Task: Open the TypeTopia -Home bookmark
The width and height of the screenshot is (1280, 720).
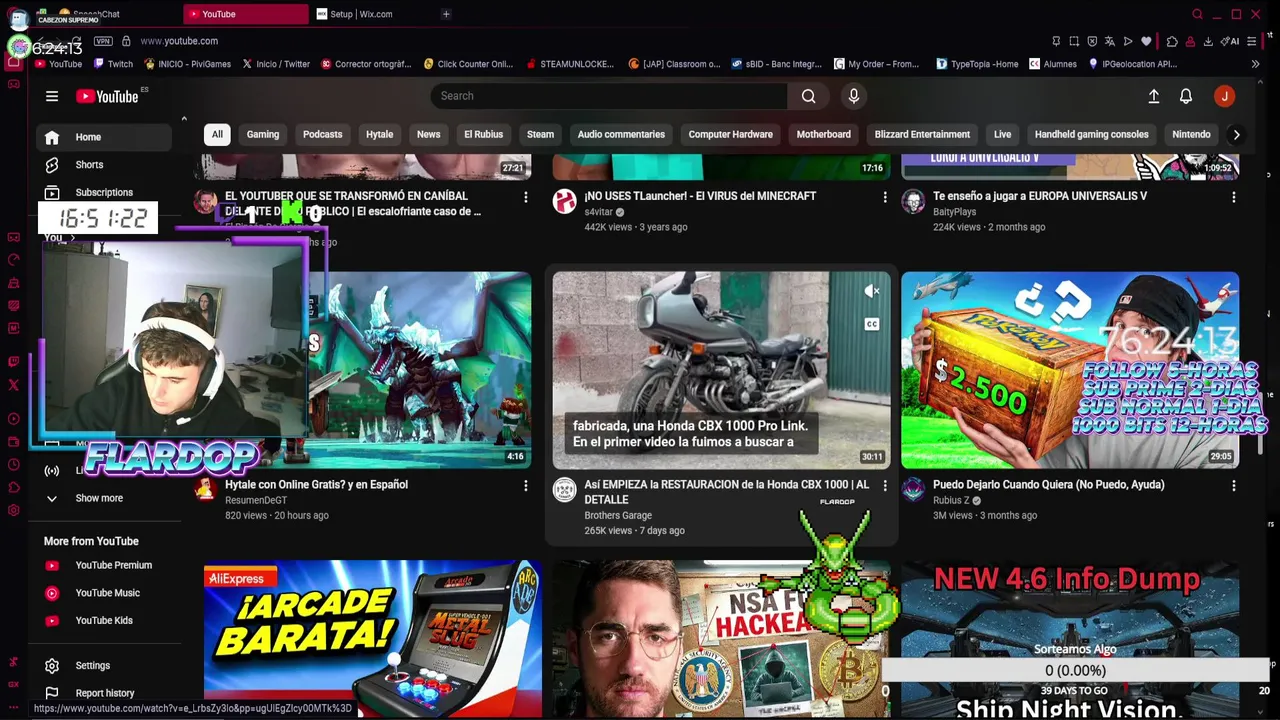Action: [977, 64]
